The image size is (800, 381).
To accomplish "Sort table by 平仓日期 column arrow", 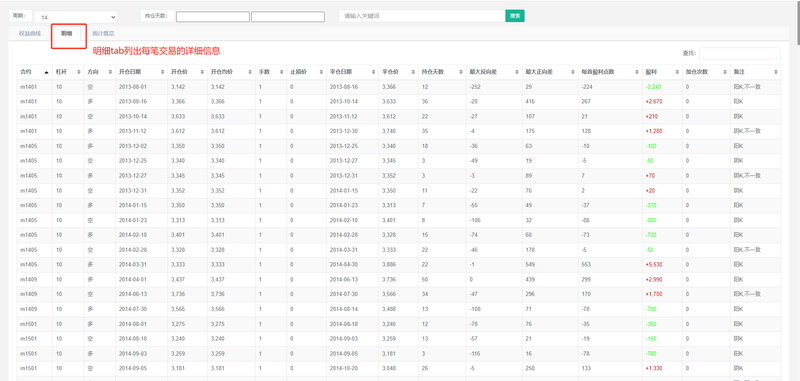I will (x=374, y=72).
